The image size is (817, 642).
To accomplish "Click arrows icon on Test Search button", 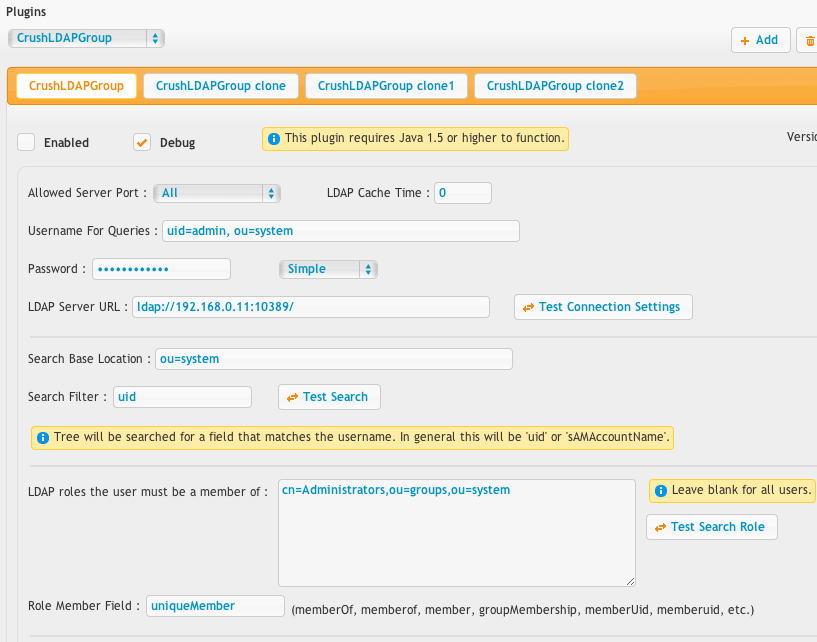I will (x=292, y=398).
